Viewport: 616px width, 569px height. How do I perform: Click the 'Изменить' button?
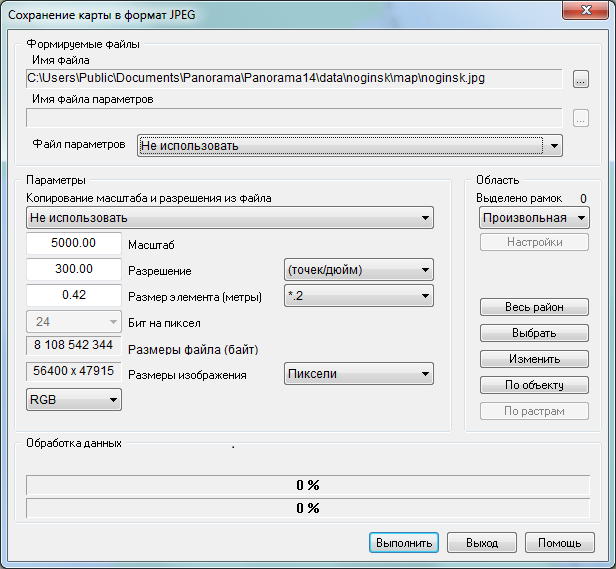[x=532, y=359]
